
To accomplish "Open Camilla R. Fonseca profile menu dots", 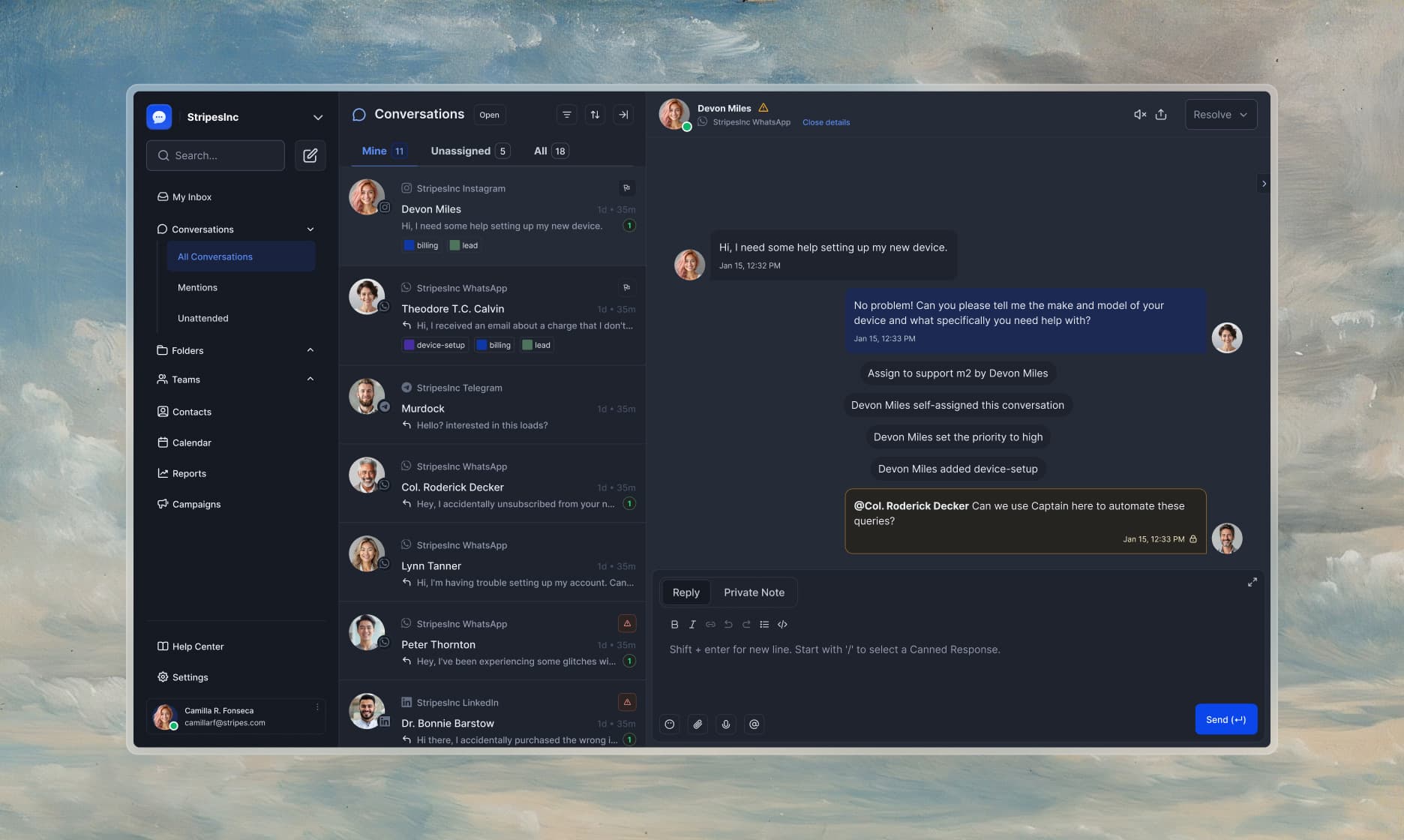I will (317, 707).
